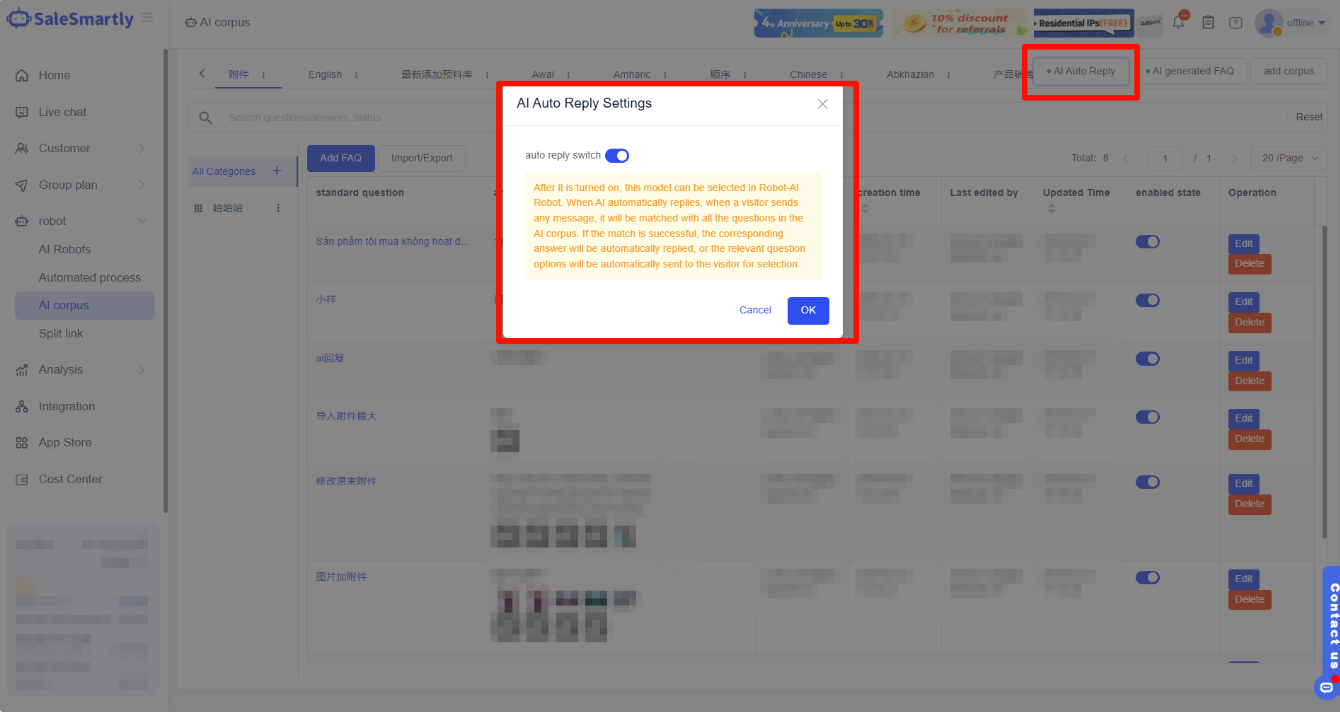Screen dimensions: 1340x712
Task: Open the clipboard task list icon
Action: [x=1208, y=22]
